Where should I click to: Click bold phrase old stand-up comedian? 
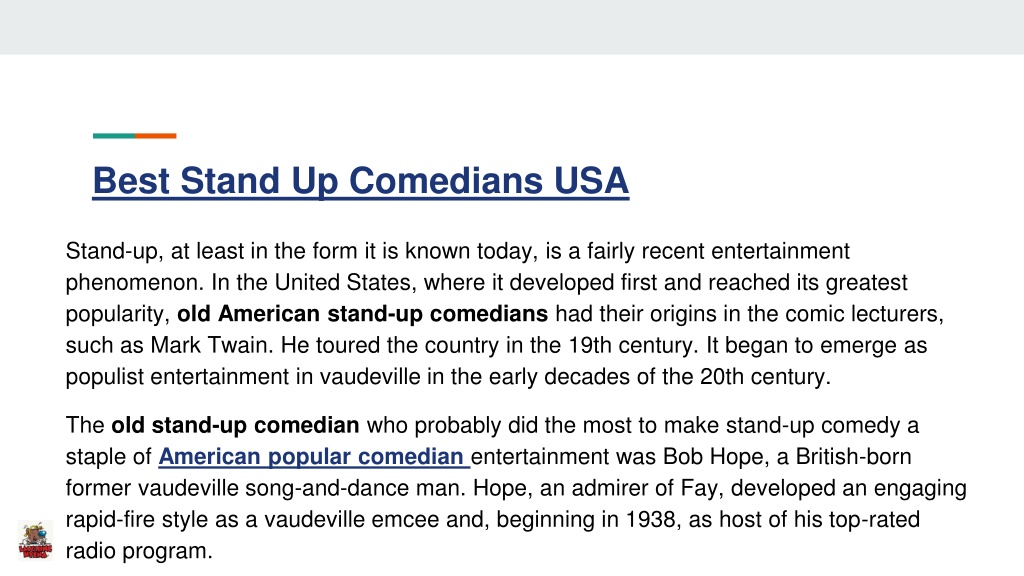pos(235,426)
